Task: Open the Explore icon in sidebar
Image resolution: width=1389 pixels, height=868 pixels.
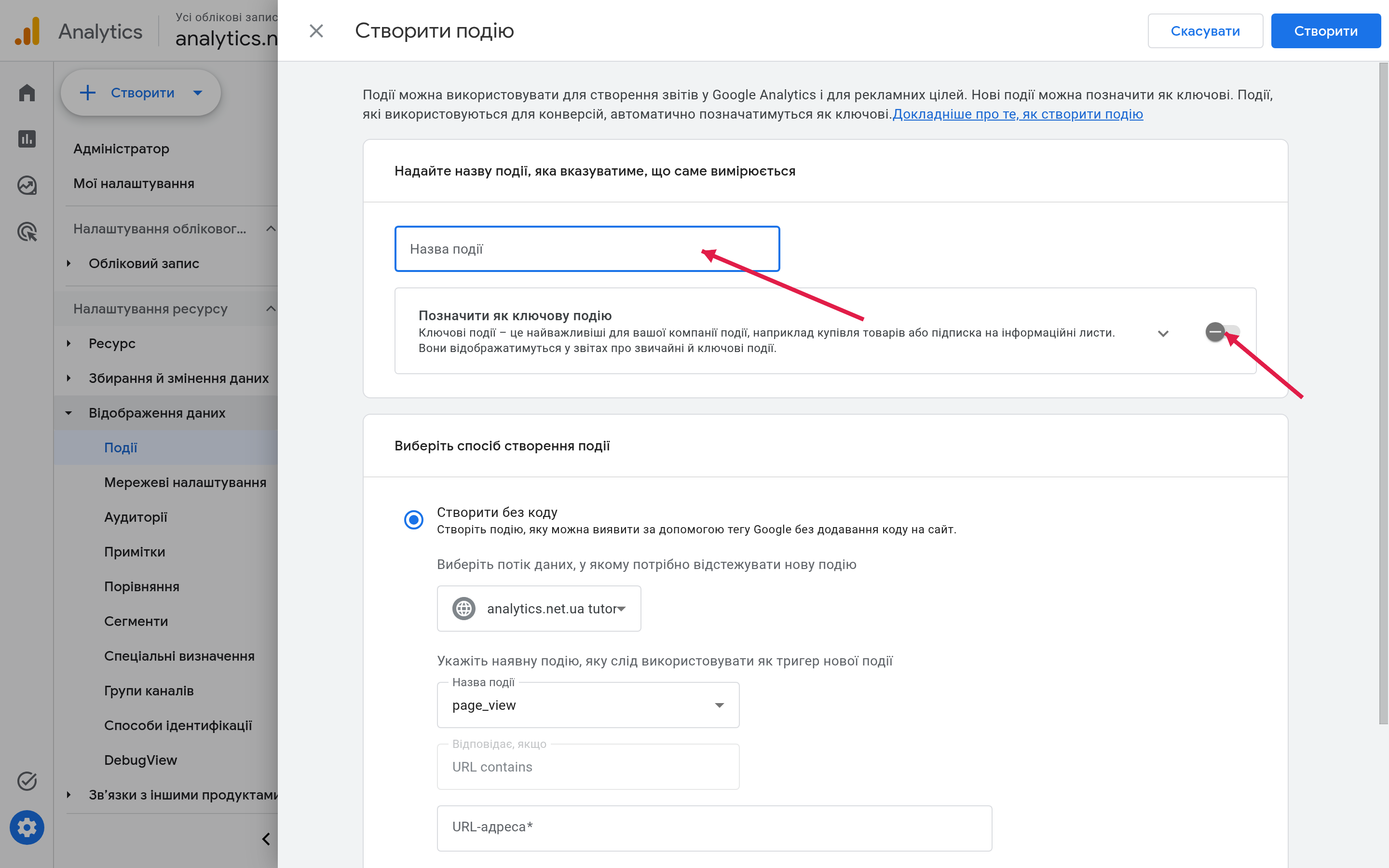Action: 27,186
